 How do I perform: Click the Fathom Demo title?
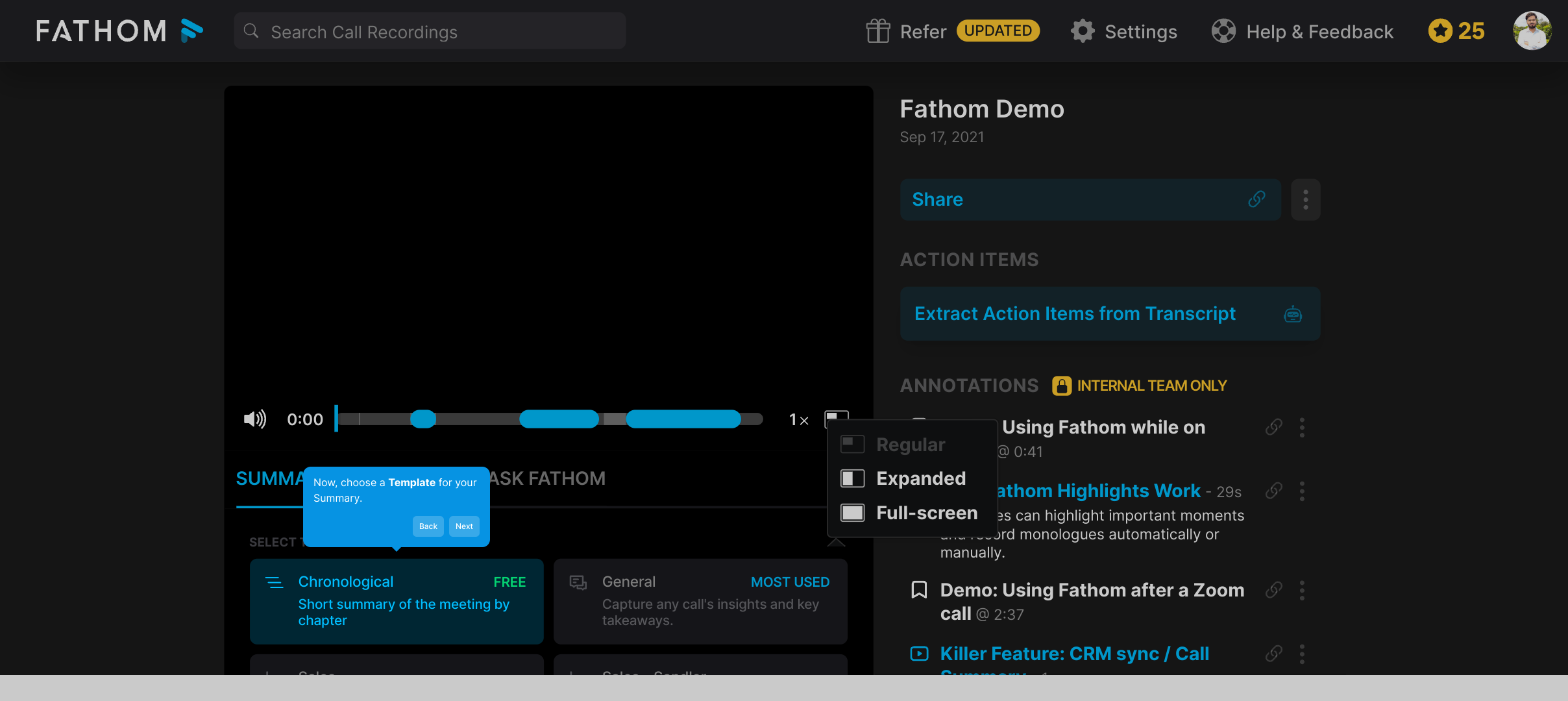point(982,109)
